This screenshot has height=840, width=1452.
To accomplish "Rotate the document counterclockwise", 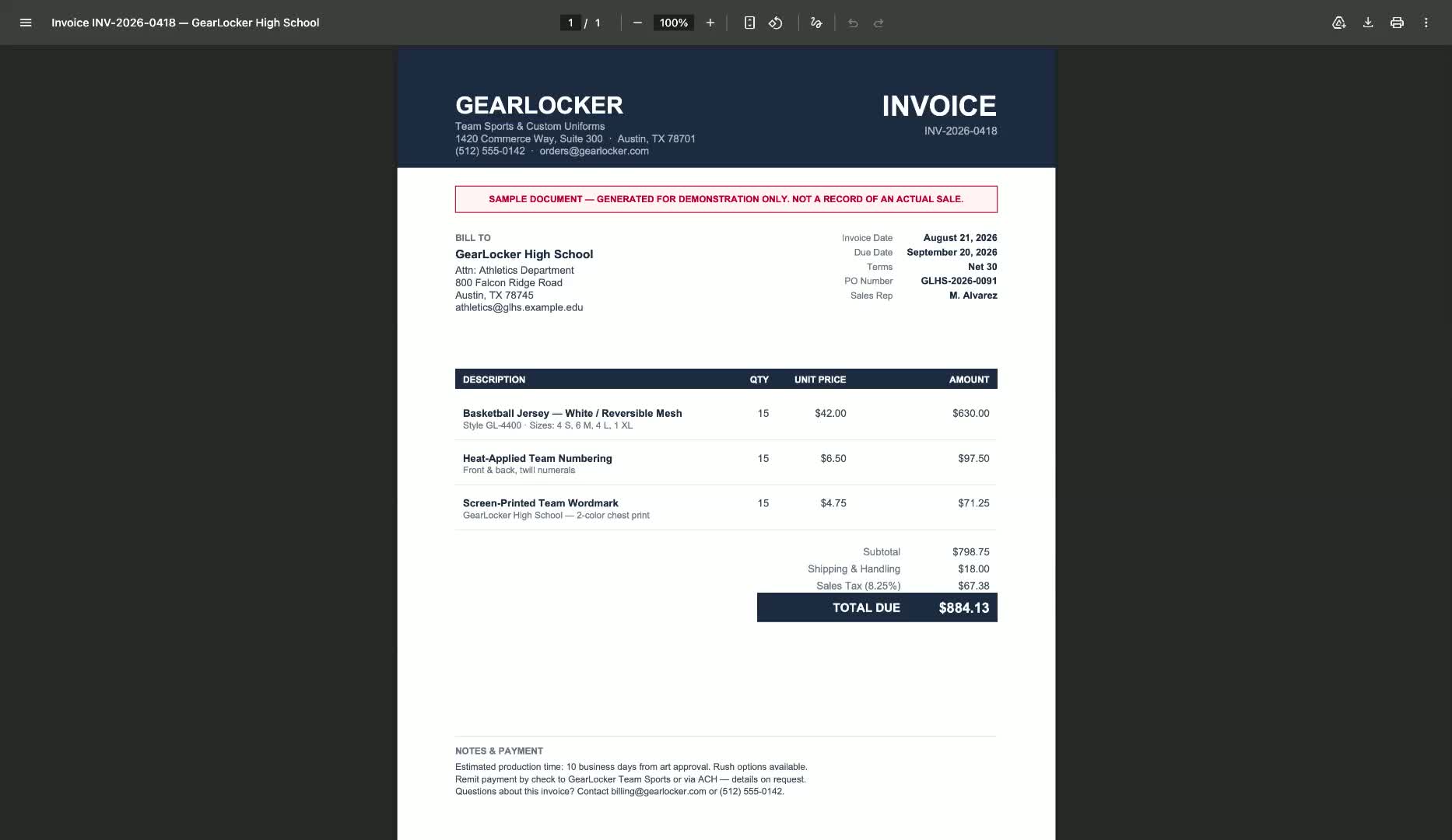I will (x=776, y=23).
